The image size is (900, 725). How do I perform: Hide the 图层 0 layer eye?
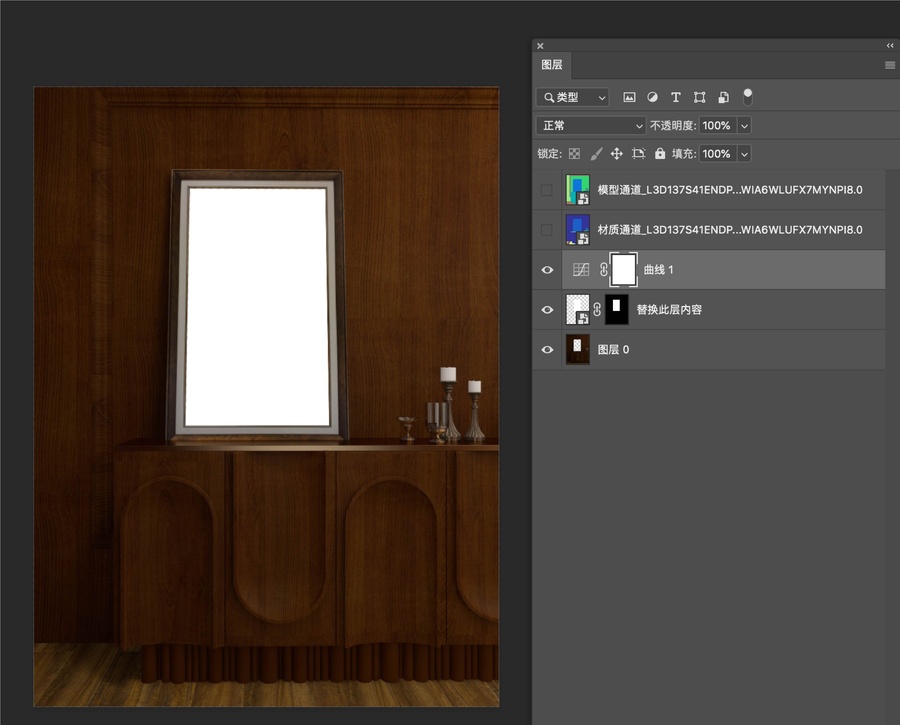(x=547, y=350)
